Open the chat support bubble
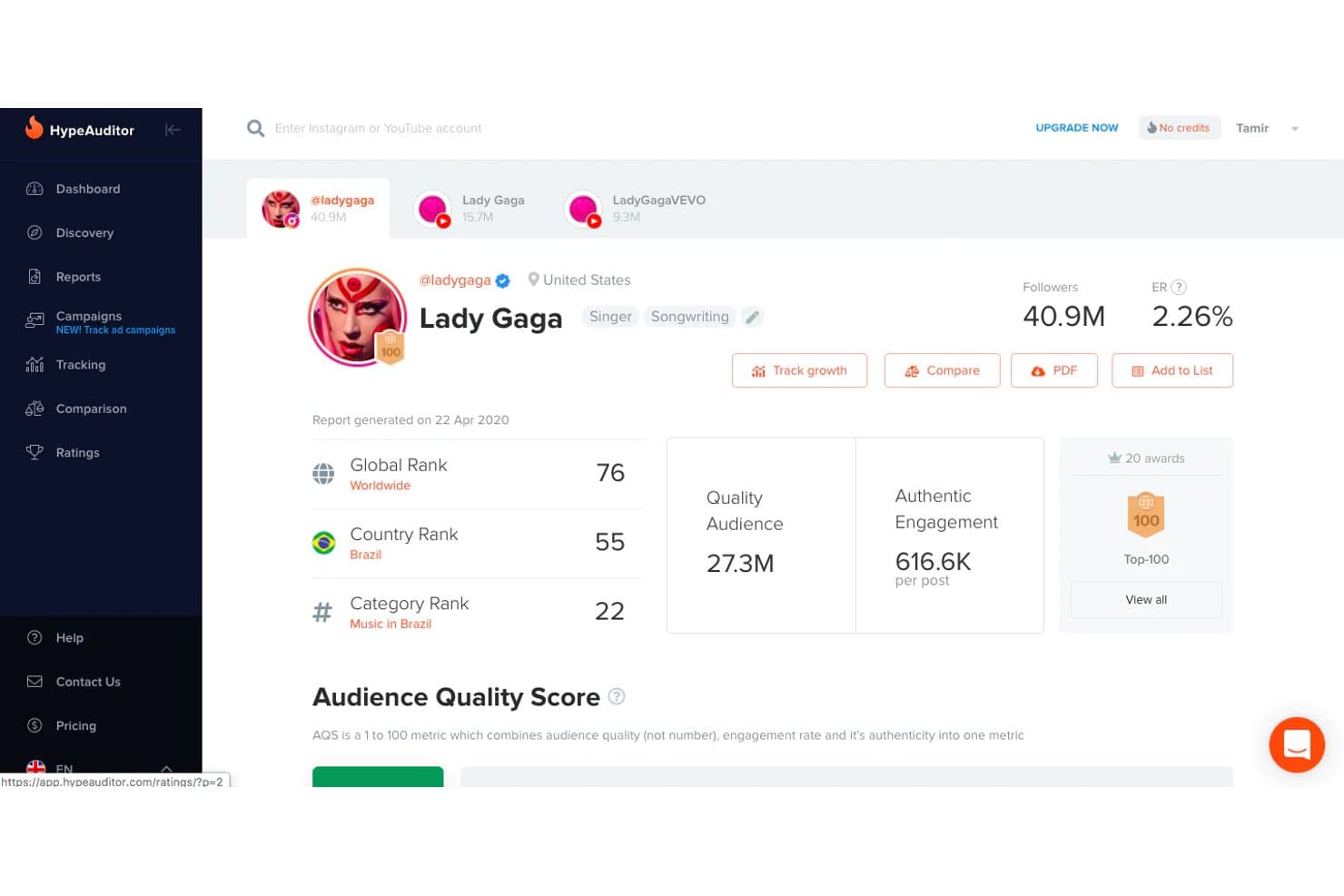 click(x=1297, y=744)
